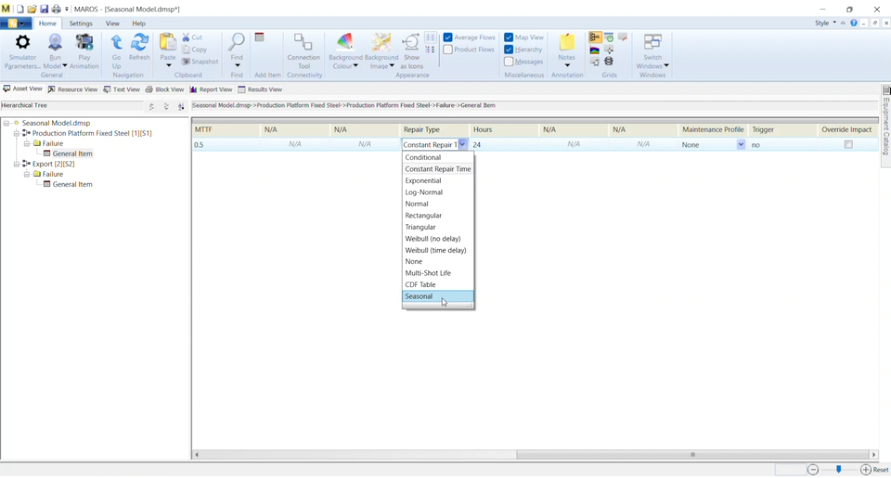
Task: Click the Reset zoom button
Action: coord(881,469)
